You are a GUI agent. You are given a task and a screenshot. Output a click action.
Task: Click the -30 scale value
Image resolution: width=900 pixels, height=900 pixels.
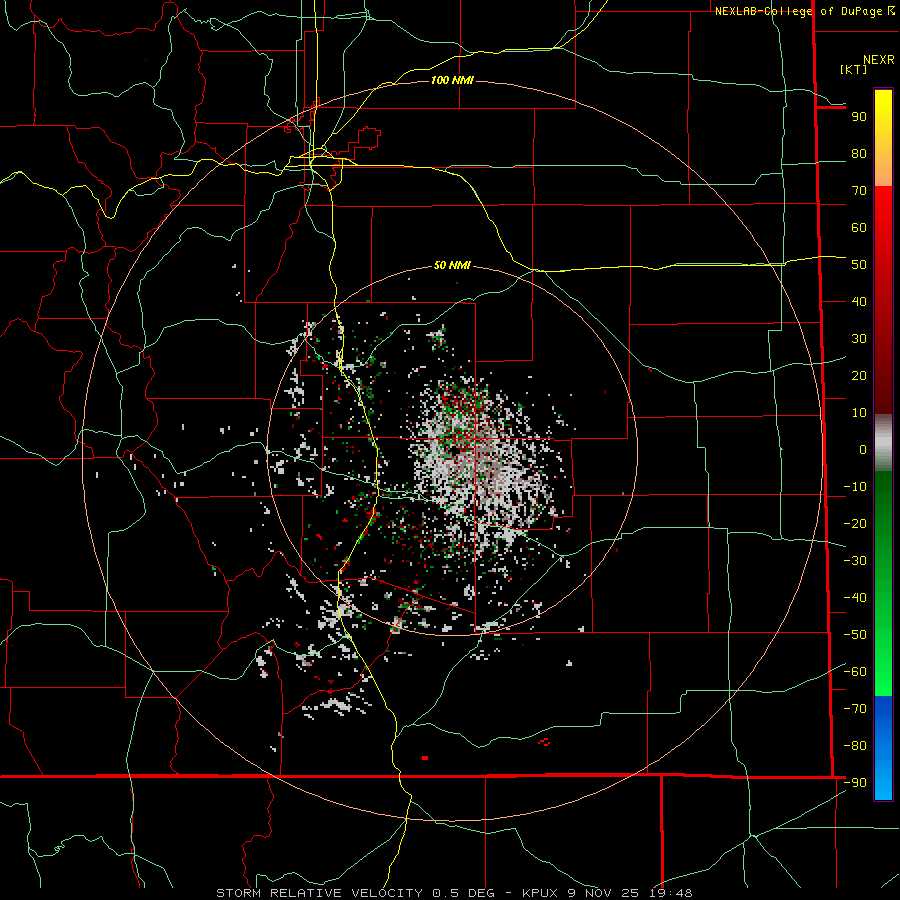(x=855, y=561)
